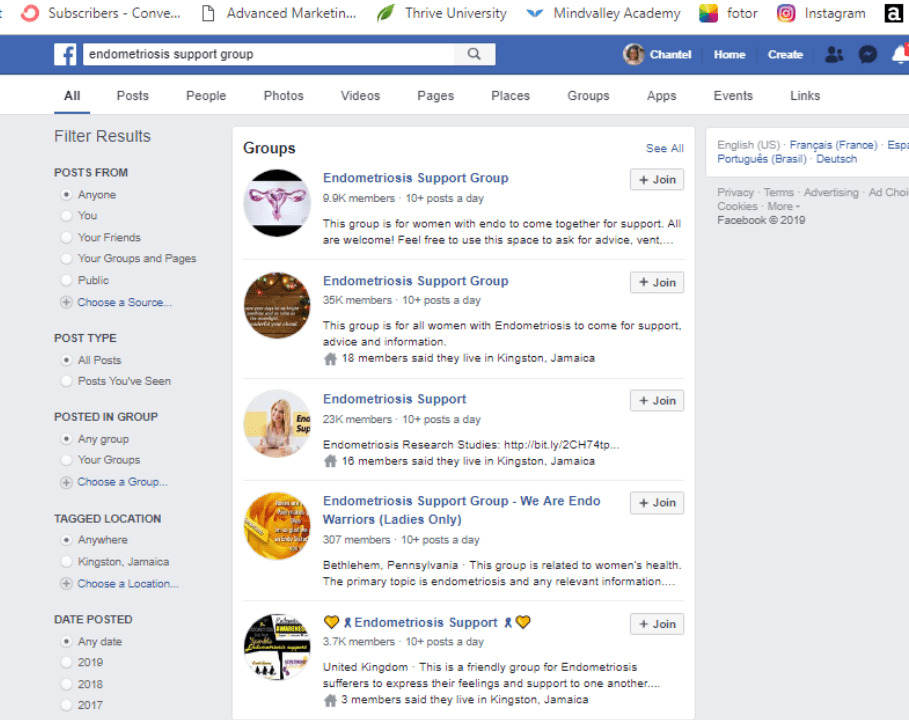
Task: Join the 35K members Endometriosis Support Group
Action: pos(657,282)
